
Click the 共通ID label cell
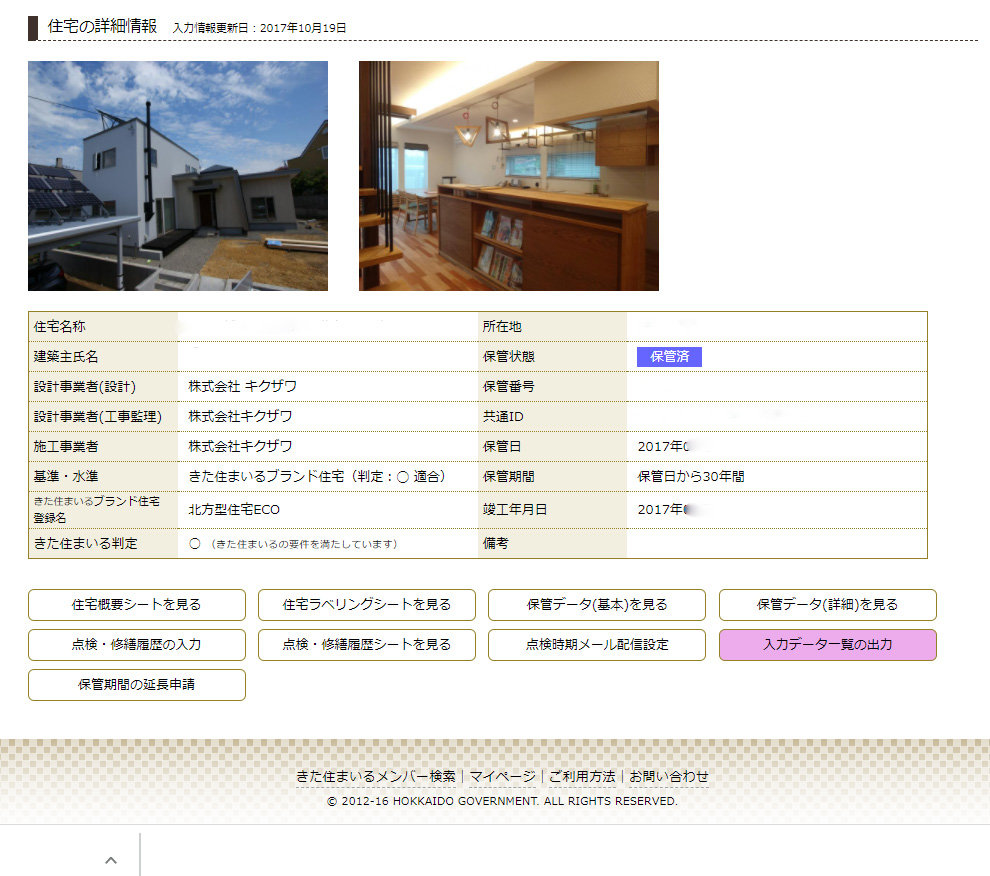(552, 417)
